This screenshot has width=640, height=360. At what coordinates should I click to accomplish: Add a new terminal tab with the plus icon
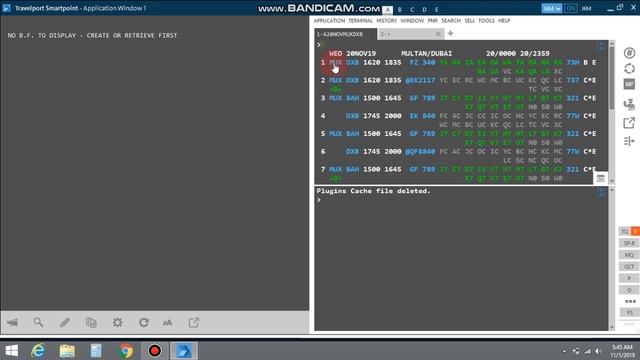[x=450, y=33]
